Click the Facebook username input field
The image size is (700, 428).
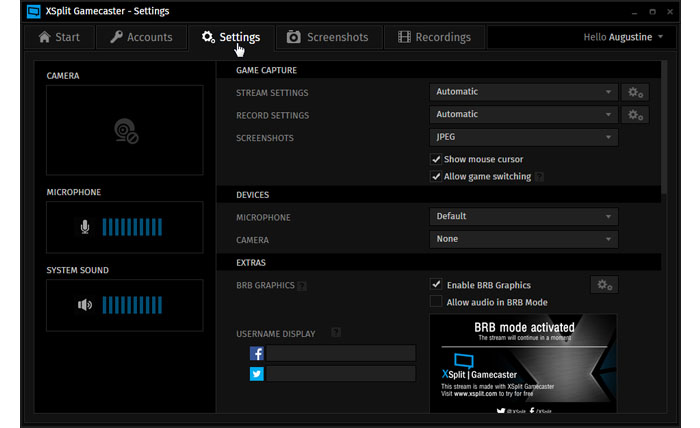pyautogui.click(x=341, y=353)
